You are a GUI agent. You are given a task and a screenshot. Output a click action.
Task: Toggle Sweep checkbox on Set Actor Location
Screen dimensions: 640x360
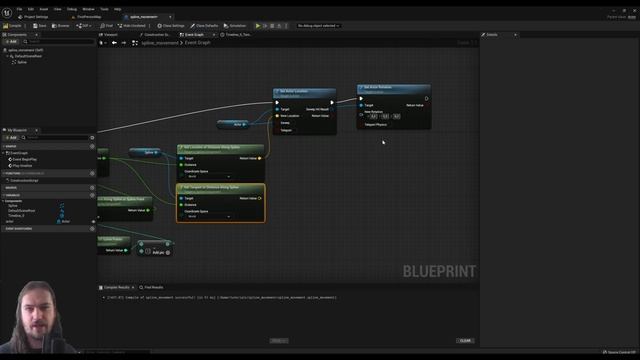pyautogui.click(x=277, y=123)
